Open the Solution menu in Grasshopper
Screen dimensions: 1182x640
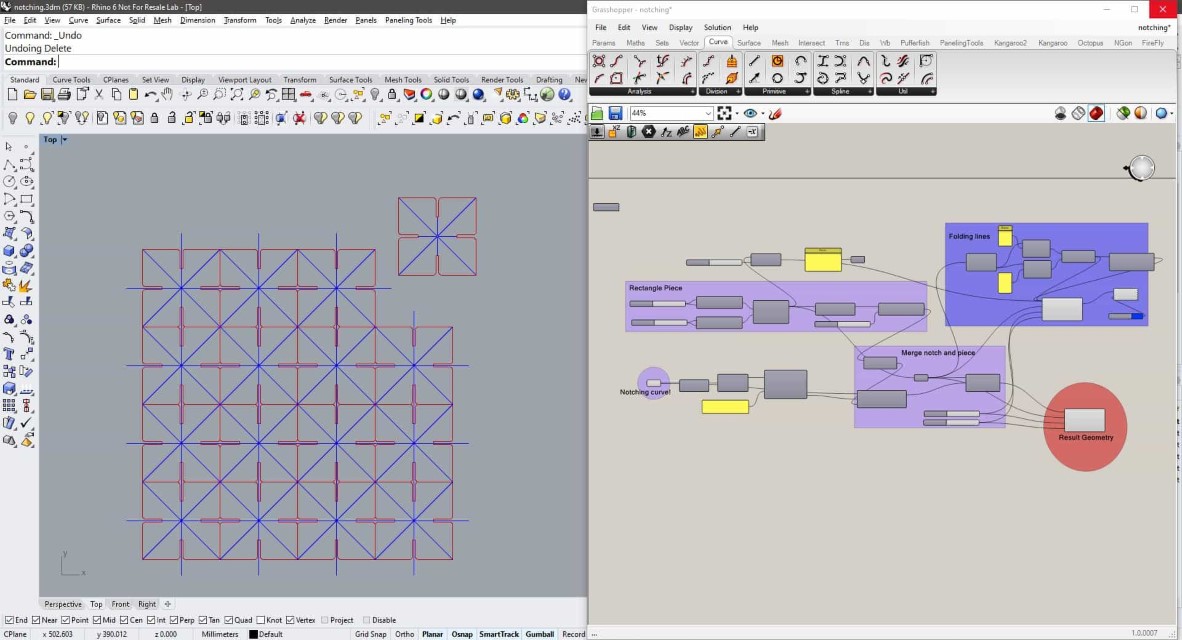point(717,27)
